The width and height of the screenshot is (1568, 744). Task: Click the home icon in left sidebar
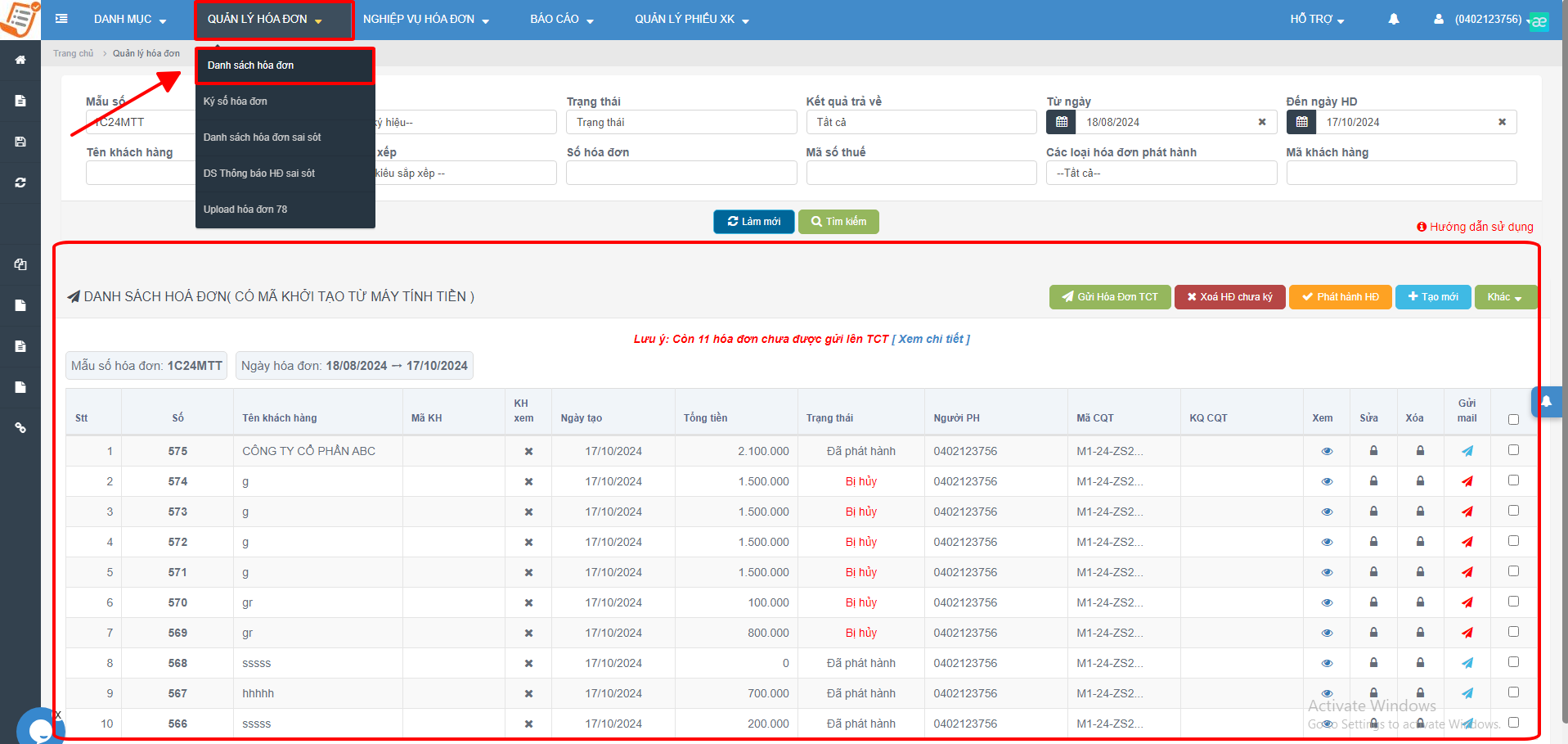tap(20, 60)
